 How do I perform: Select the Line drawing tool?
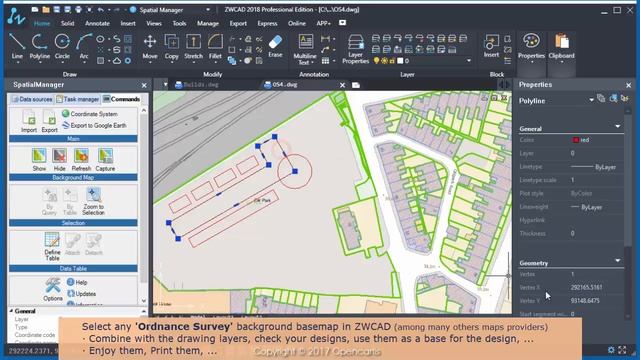point(17,46)
